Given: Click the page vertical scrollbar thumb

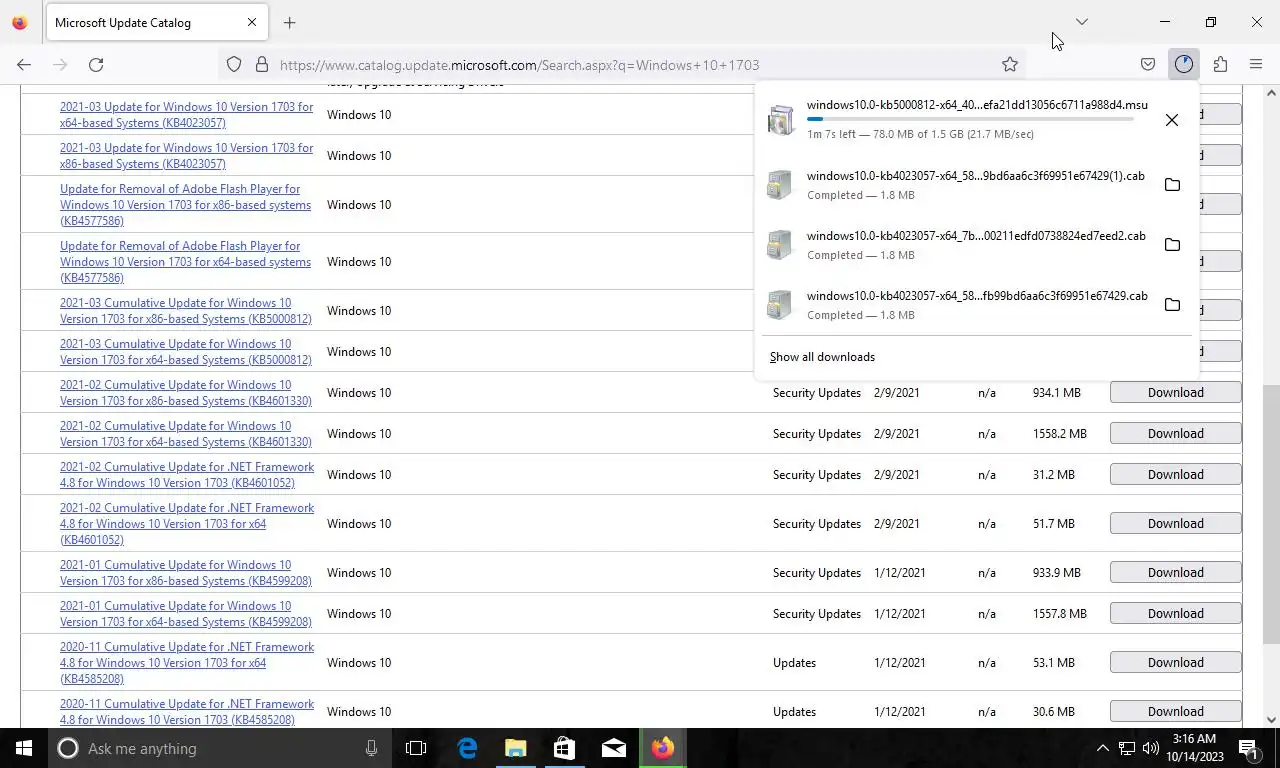Looking at the screenshot, I should pyautogui.click(x=1271, y=515).
